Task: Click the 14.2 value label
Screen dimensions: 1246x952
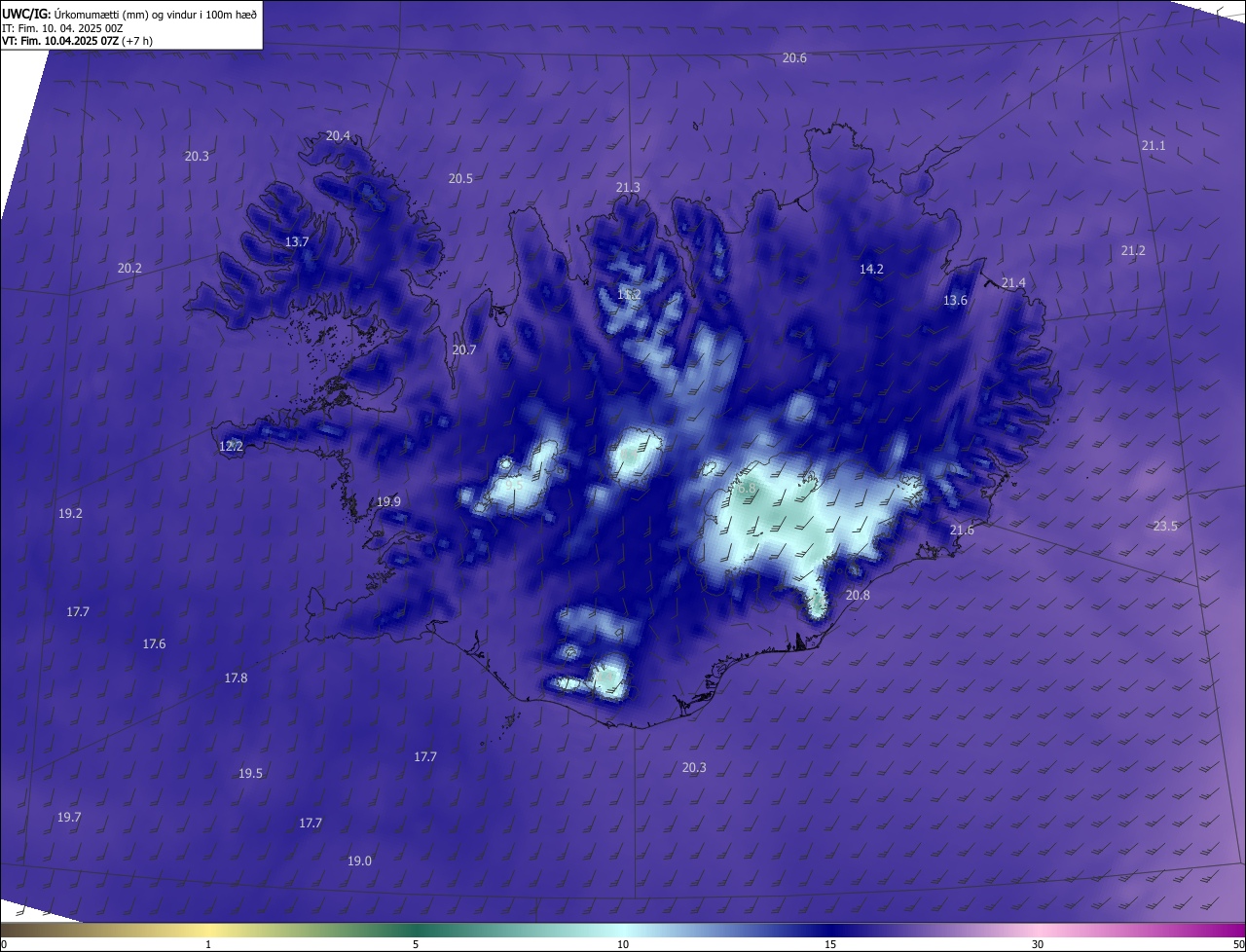Action: pyautogui.click(x=871, y=270)
